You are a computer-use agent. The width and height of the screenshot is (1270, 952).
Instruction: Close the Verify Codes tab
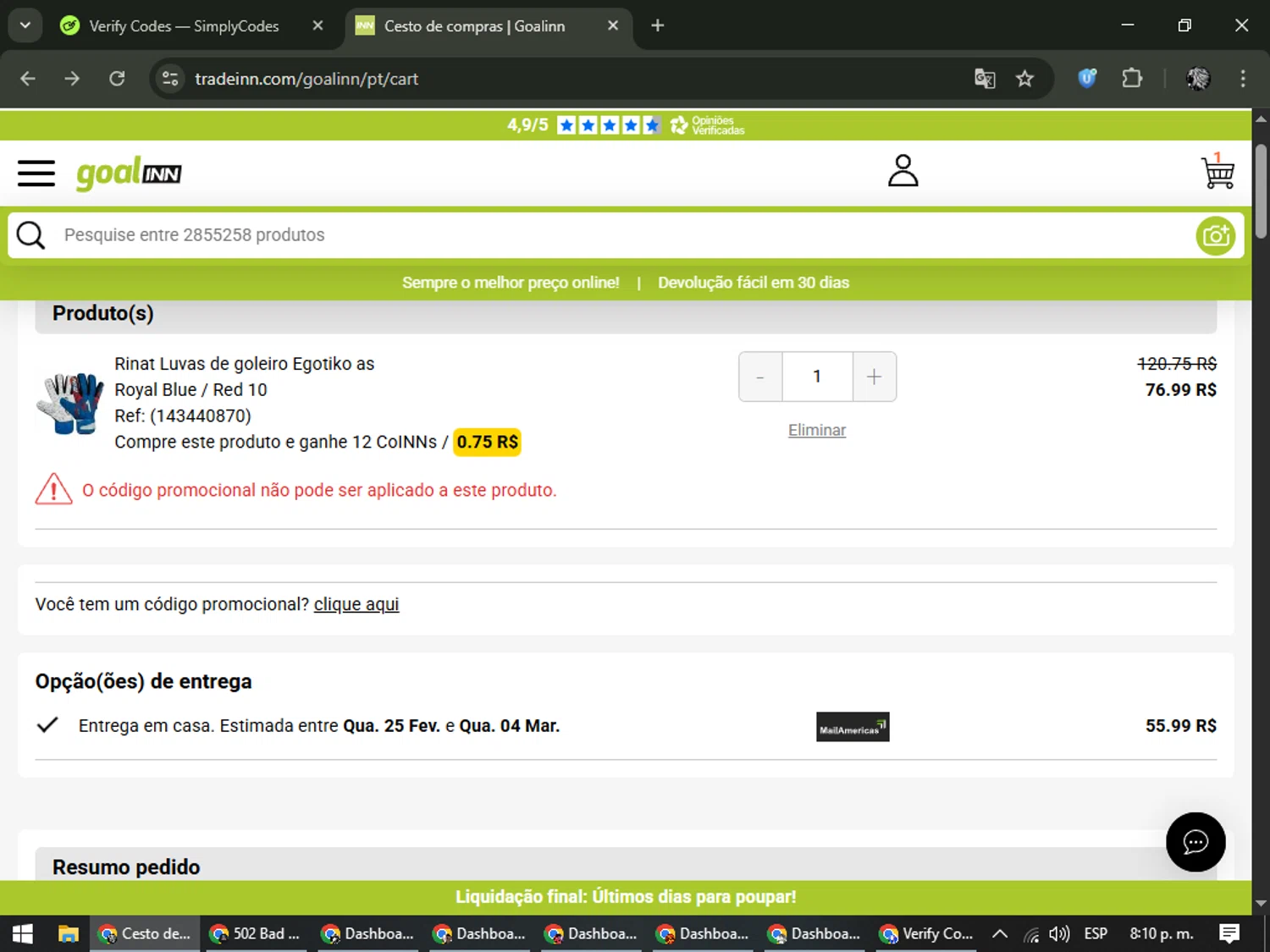tap(317, 25)
